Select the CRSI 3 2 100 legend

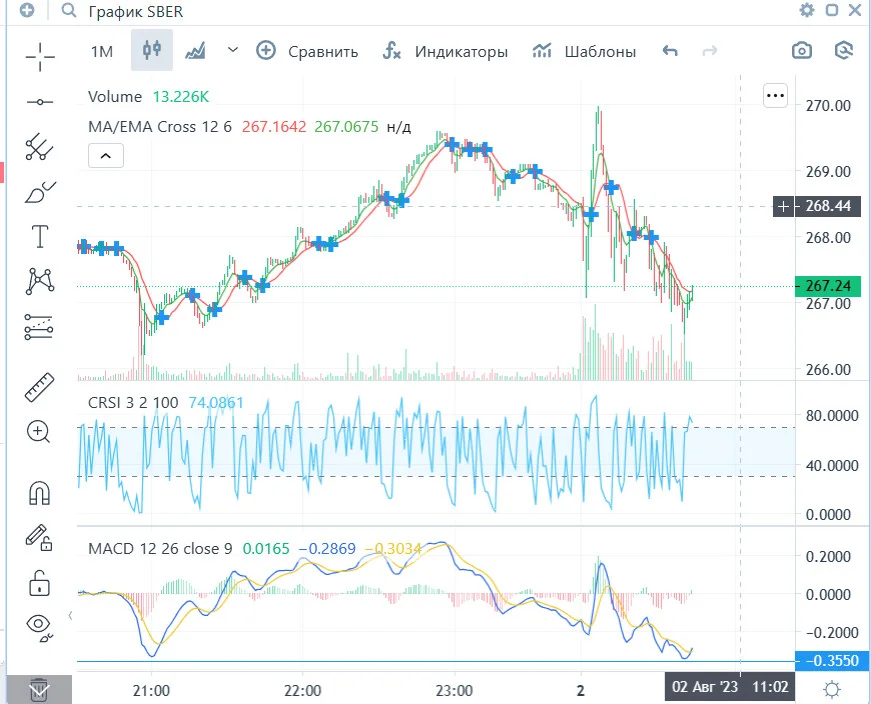133,402
